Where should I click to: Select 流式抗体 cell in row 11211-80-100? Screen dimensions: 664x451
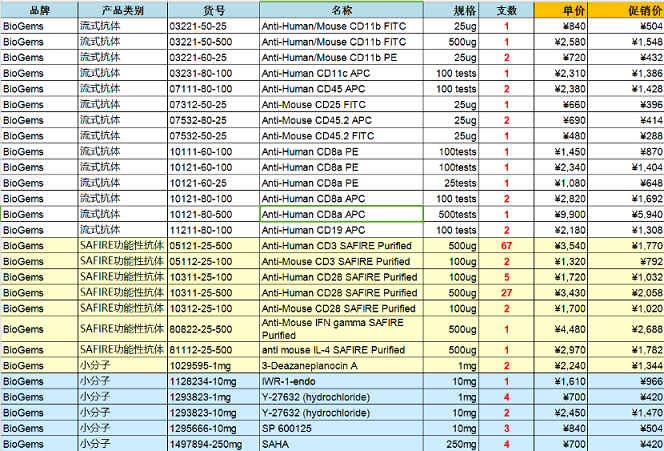tap(123, 230)
